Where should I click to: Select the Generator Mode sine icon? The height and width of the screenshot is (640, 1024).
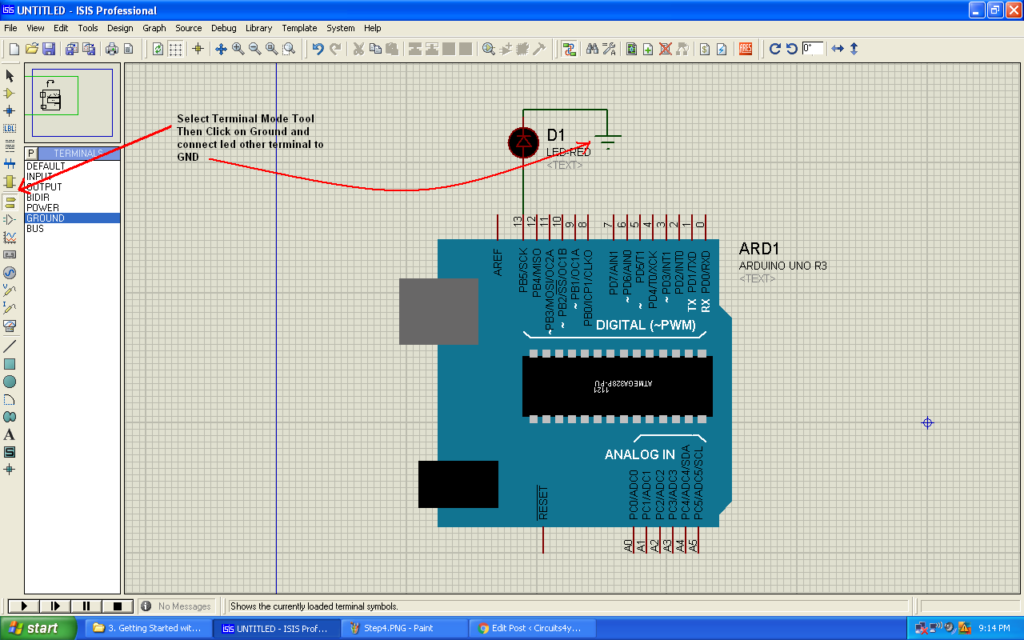[9, 272]
